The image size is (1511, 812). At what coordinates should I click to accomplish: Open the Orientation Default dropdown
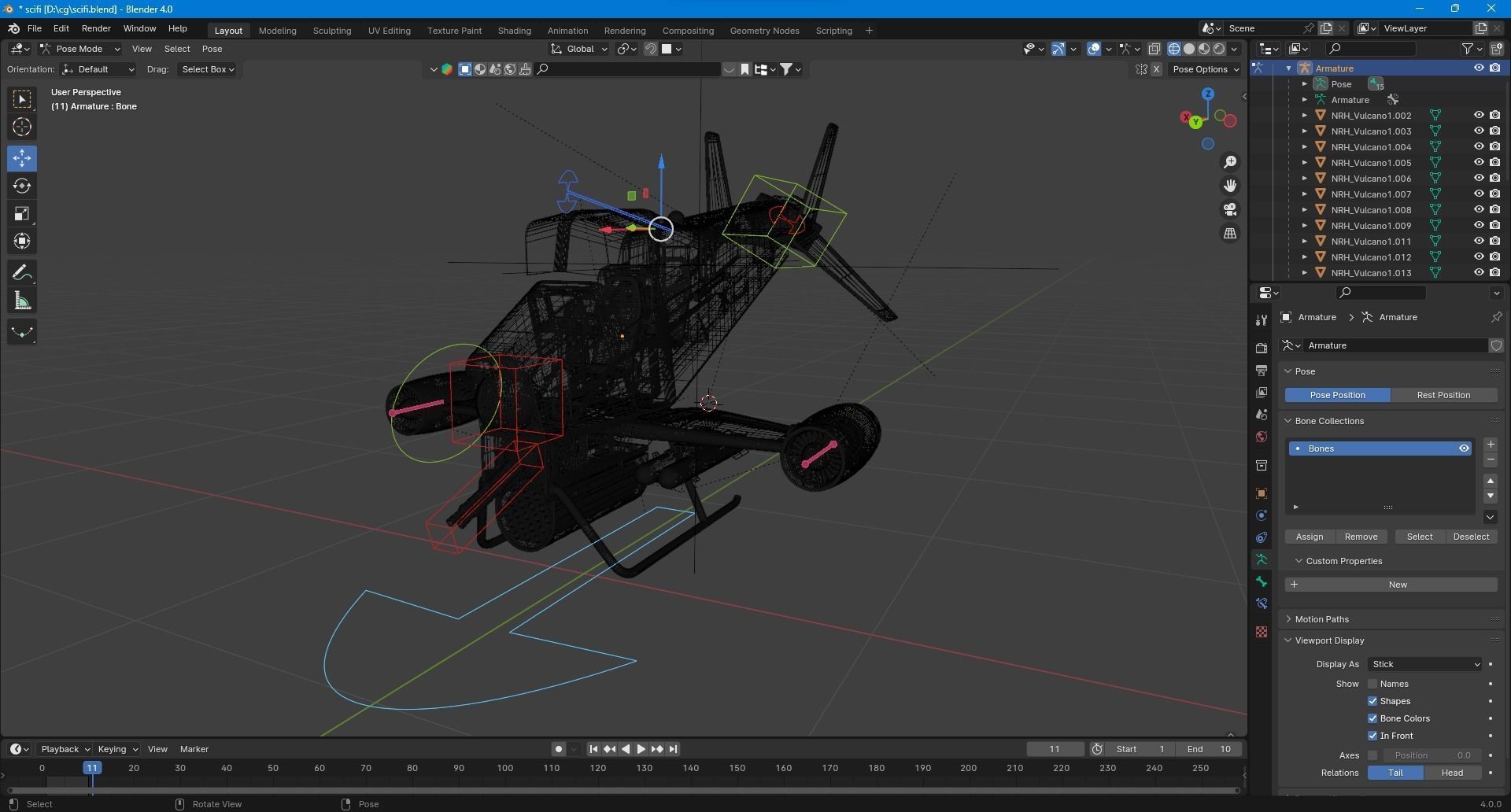click(x=98, y=69)
